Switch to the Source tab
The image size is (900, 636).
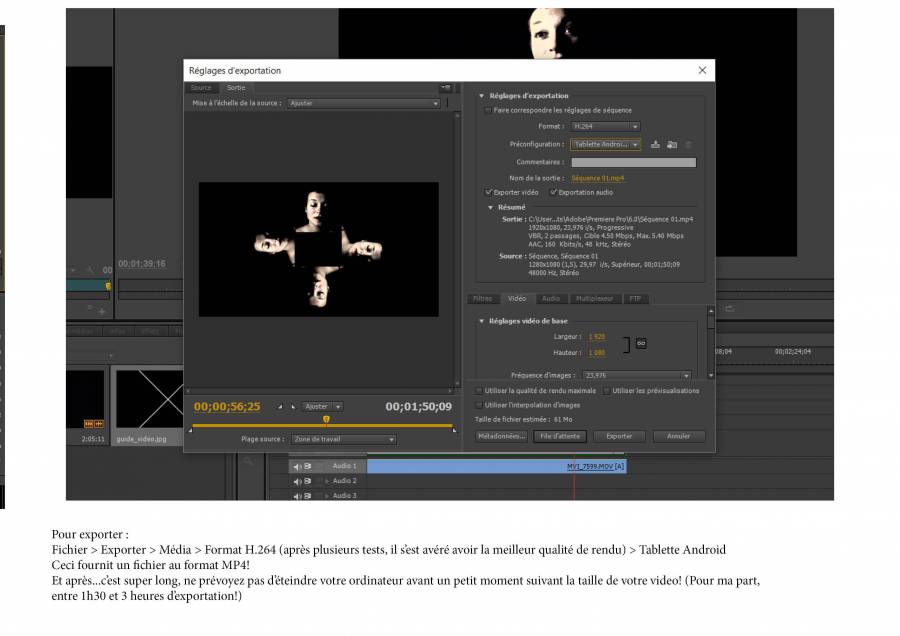pos(201,88)
